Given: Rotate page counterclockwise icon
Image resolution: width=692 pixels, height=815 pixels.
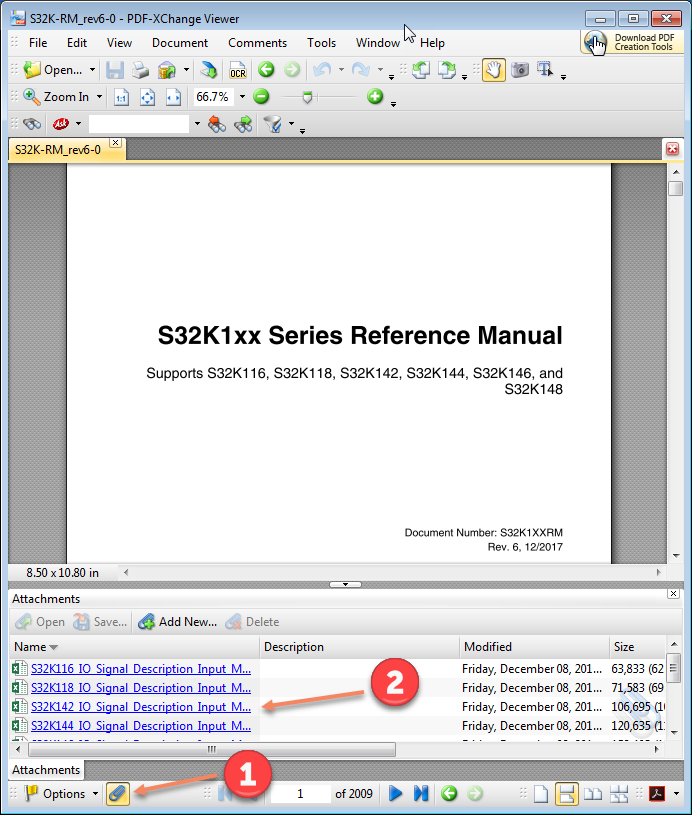Looking at the screenshot, I should tap(421, 70).
